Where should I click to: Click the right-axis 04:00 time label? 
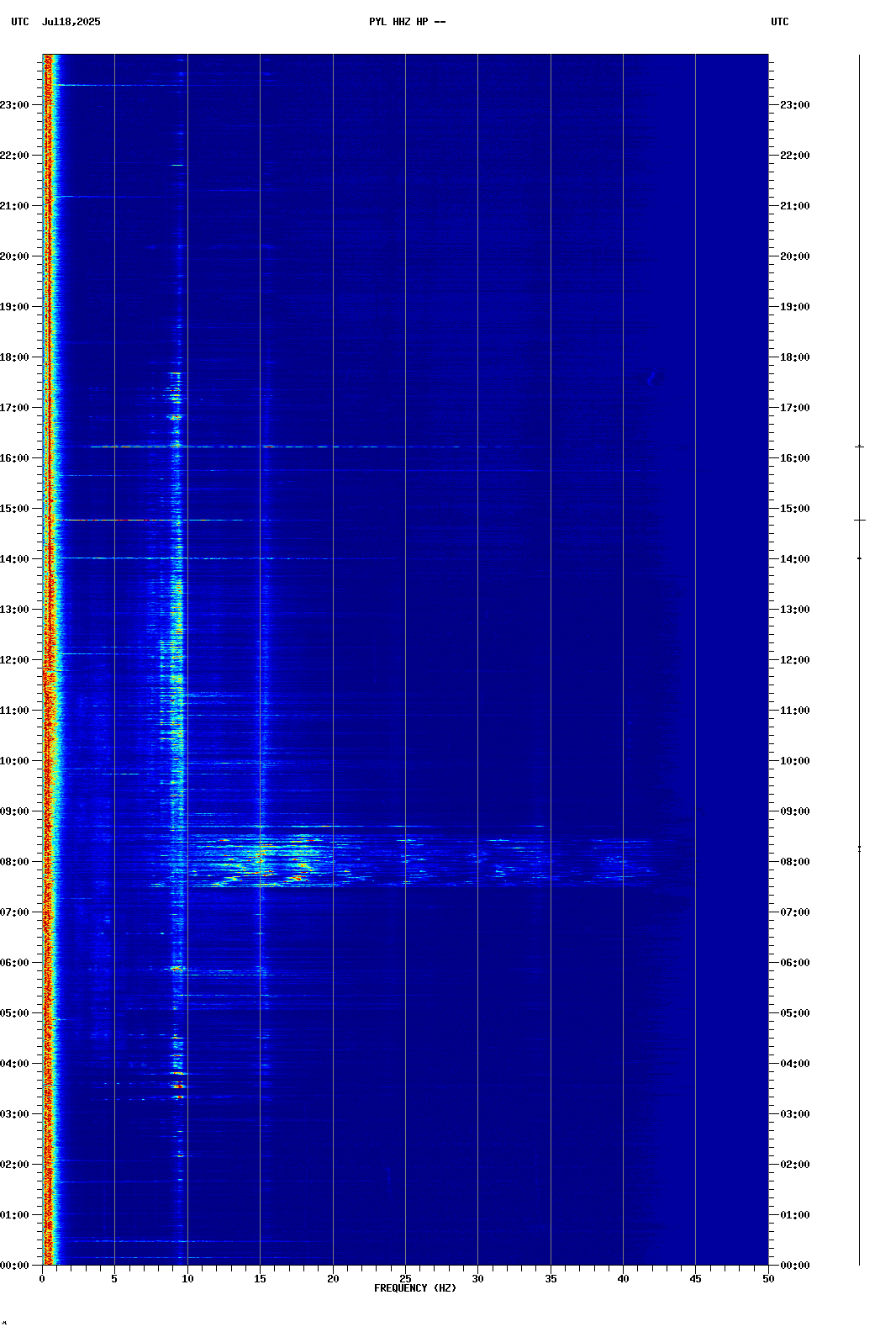pyautogui.click(x=795, y=1064)
